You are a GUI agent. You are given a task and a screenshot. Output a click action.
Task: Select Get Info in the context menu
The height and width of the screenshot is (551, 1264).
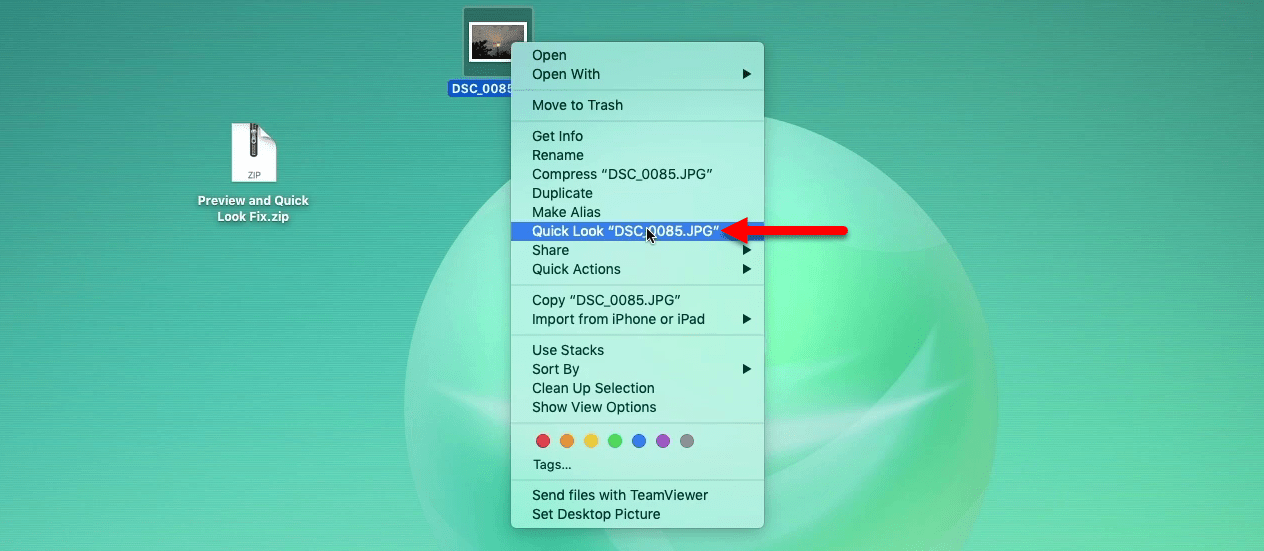pos(637,136)
